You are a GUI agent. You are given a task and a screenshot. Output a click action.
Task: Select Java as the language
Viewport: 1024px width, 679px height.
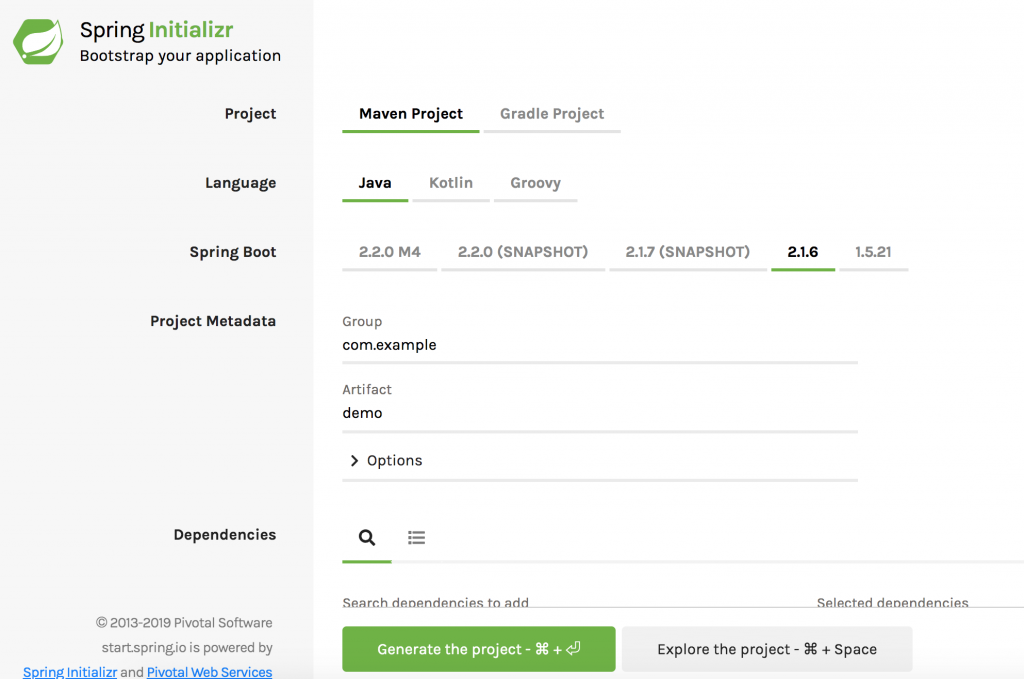pos(375,183)
